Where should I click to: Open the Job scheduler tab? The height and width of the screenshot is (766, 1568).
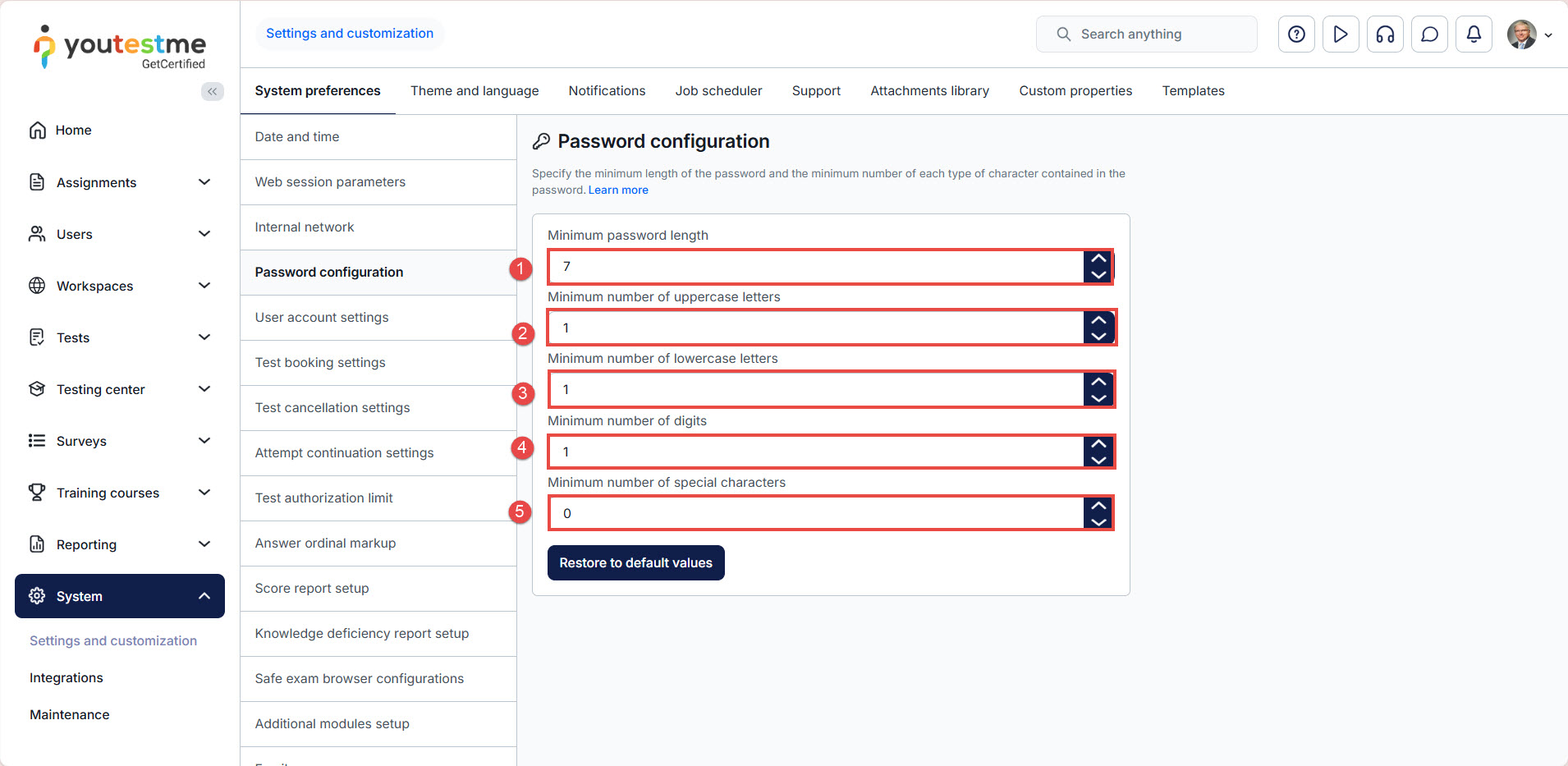[718, 91]
